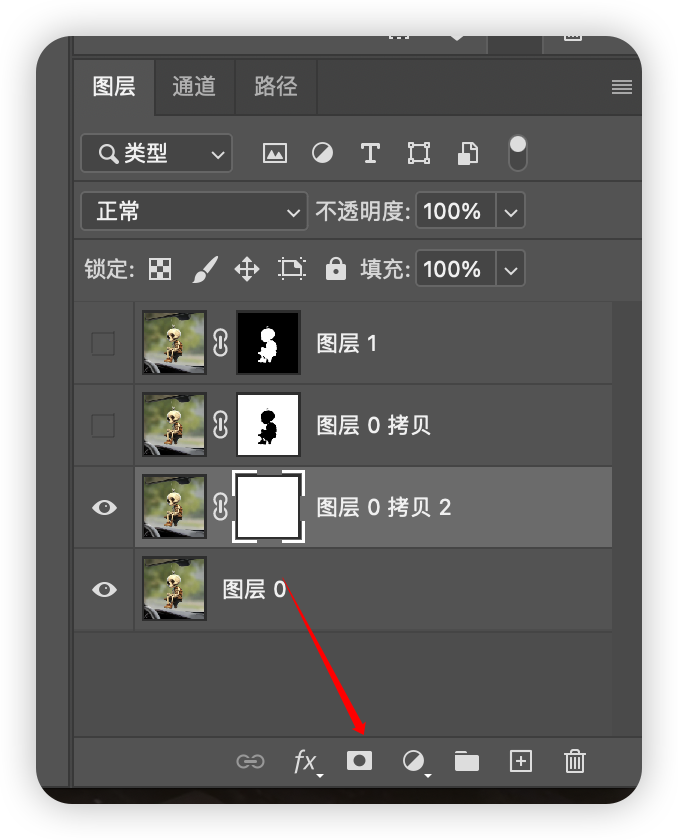Toggle mask link on 图层 0 拷贝
Screen dimensions: 678x840
click(x=221, y=425)
